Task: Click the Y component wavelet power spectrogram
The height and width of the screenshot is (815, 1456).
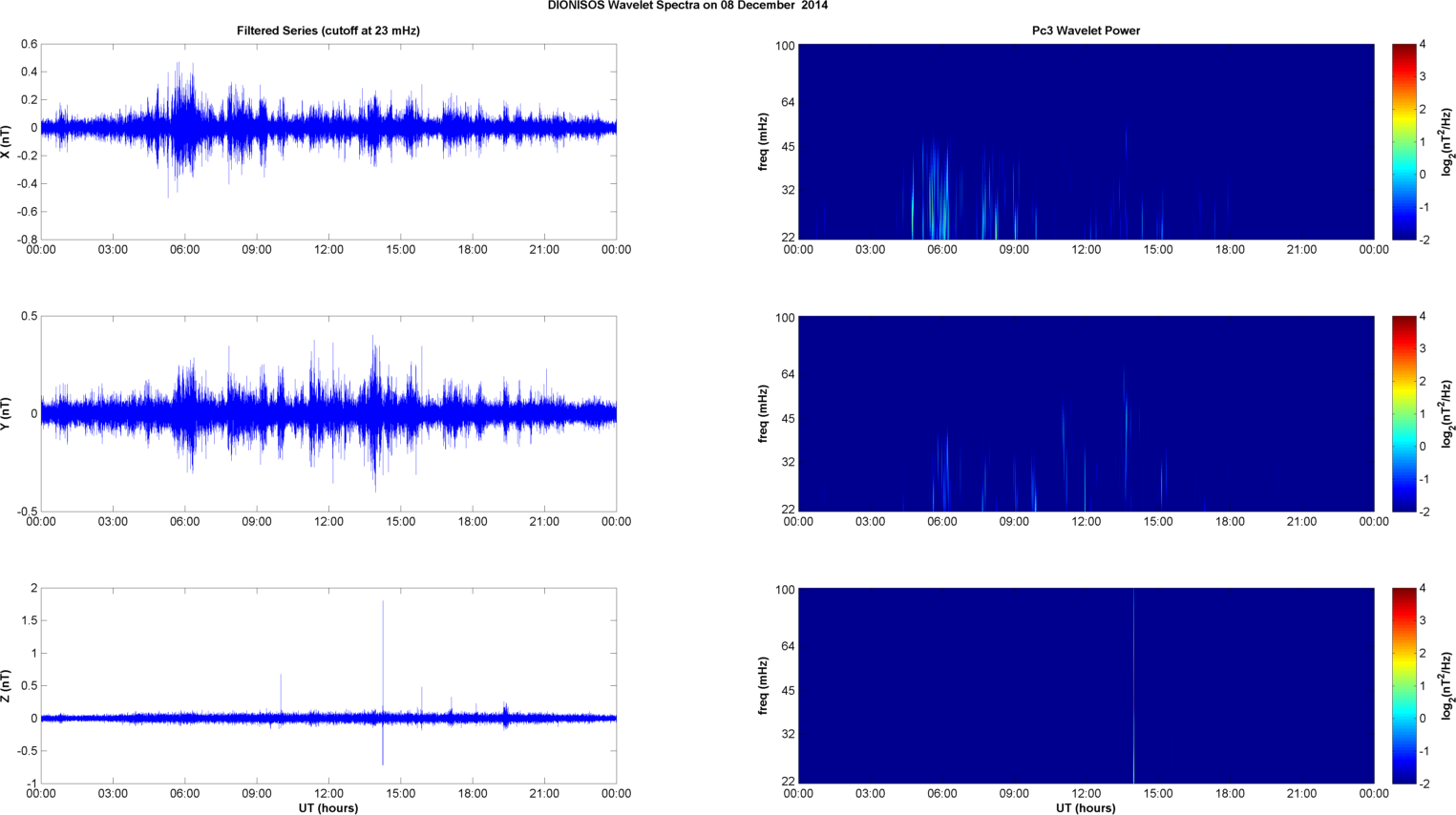Action: tap(1086, 413)
